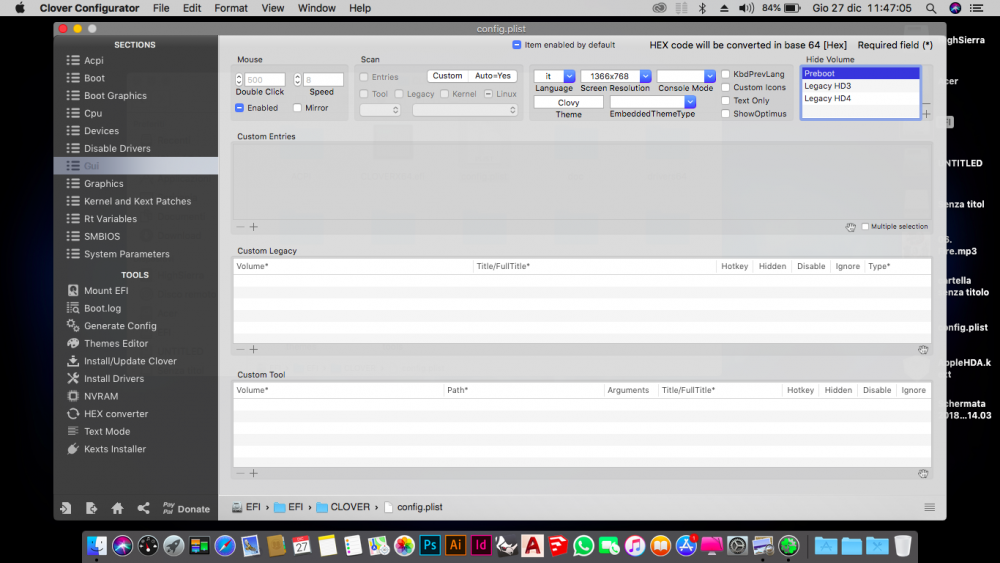Select Disable Drivers section
This screenshot has width=1000, height=563.
(x=117, y=148)
